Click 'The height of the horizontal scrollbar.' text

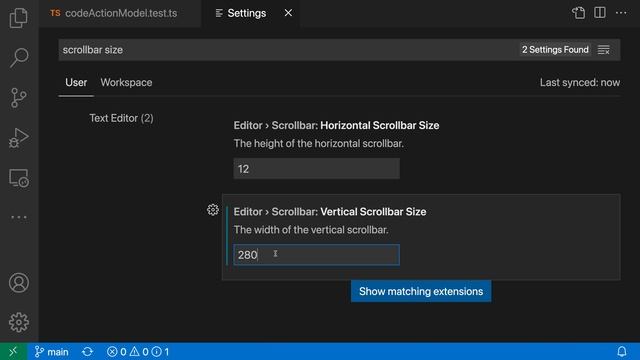(318, 144)
